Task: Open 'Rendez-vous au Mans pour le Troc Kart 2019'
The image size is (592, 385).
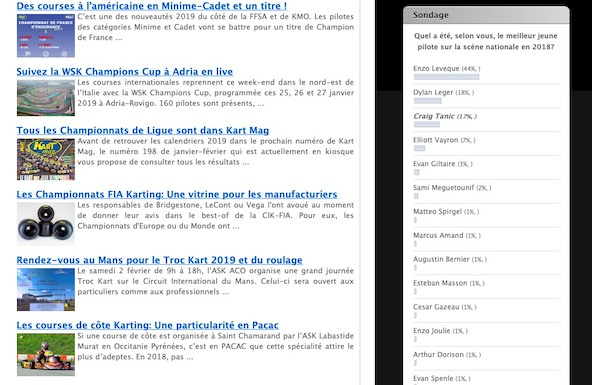Action: tap(159, 260)
